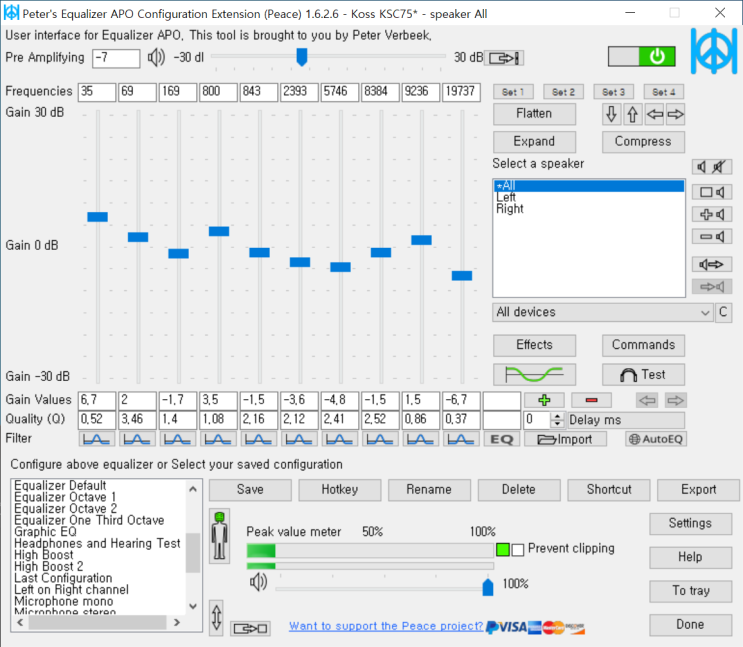This screenshot has width=743, height=647.
Task: Click the square speaker icon beside the list
Action: (712, 192)
